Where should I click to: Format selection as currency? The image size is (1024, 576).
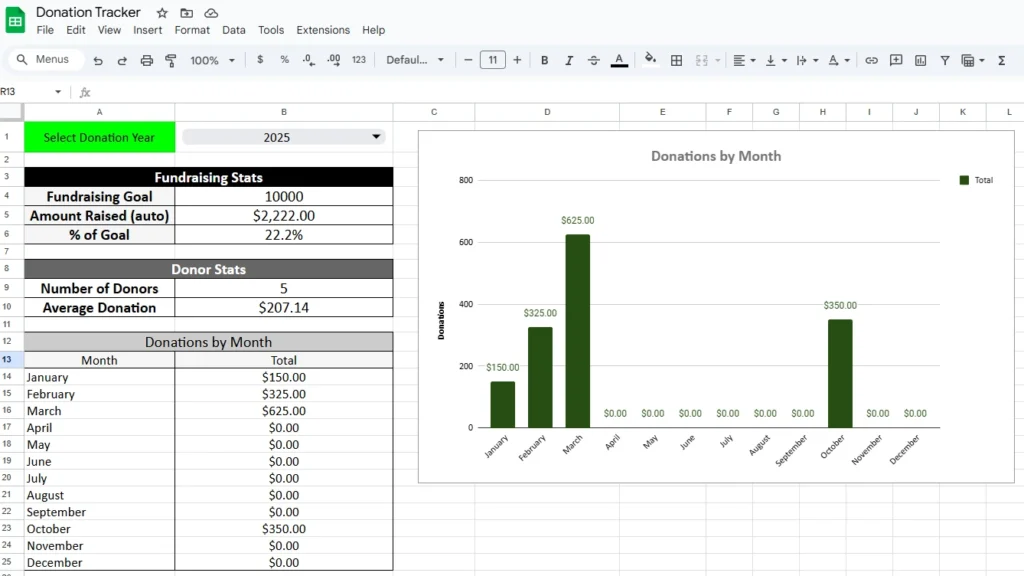pyautogui.click(x=259, y=60)
